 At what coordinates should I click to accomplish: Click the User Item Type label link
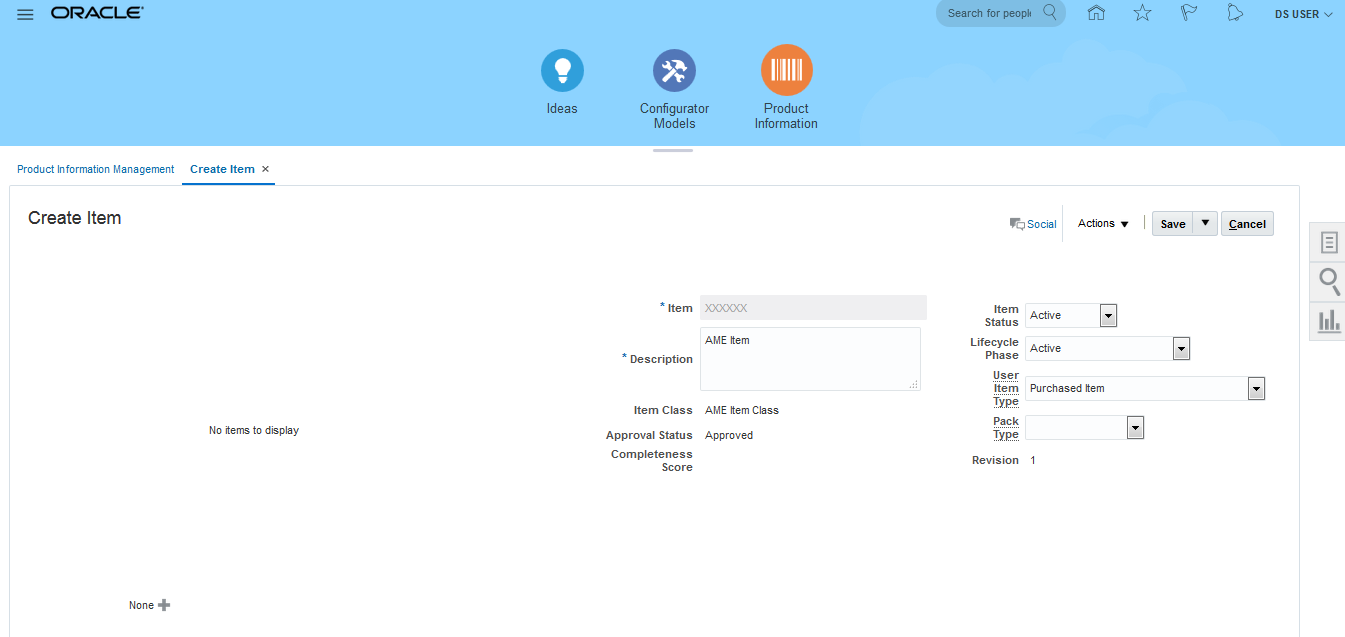tap(1005, 388)
